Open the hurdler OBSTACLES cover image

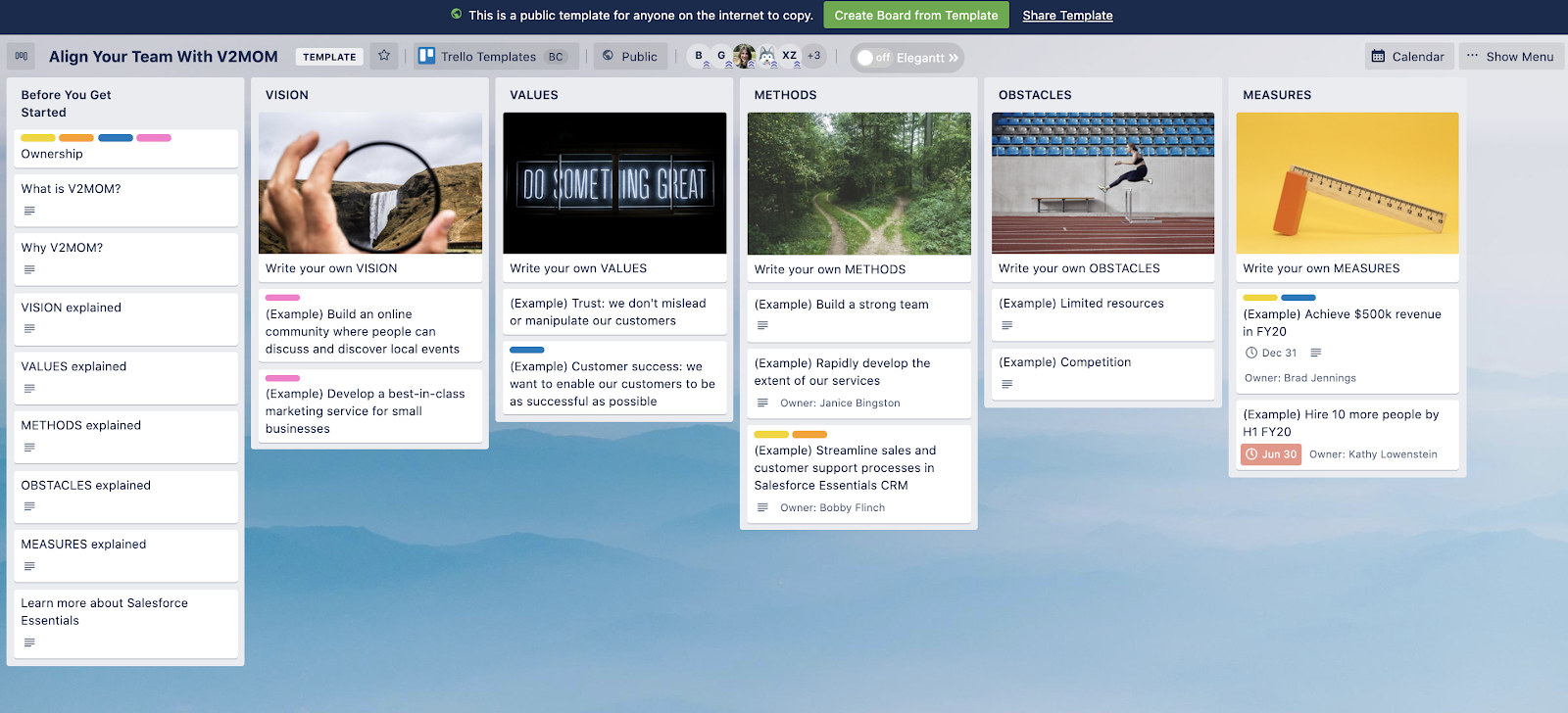[x=1102, y=183]
